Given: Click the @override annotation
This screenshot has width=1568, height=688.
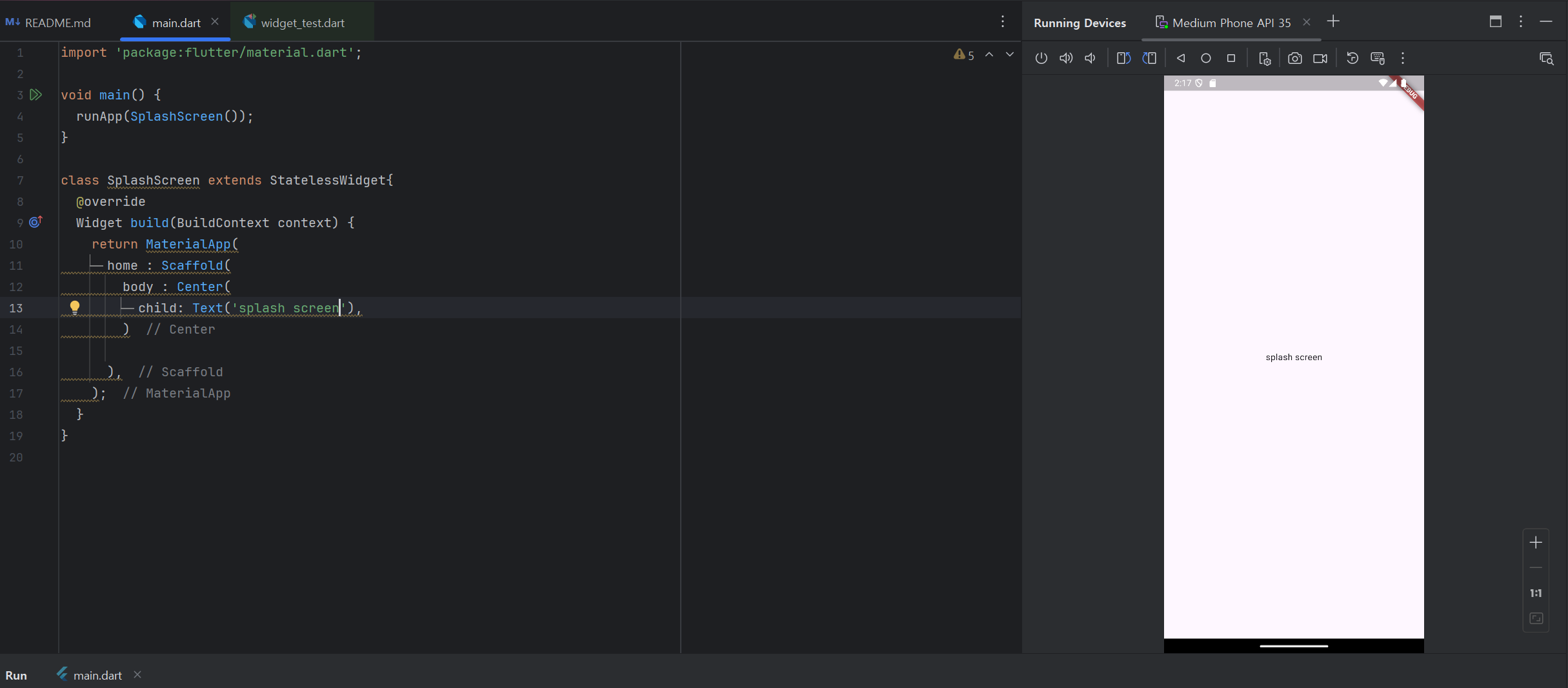Looking at the screenshot, I should (x=111, y=201).
